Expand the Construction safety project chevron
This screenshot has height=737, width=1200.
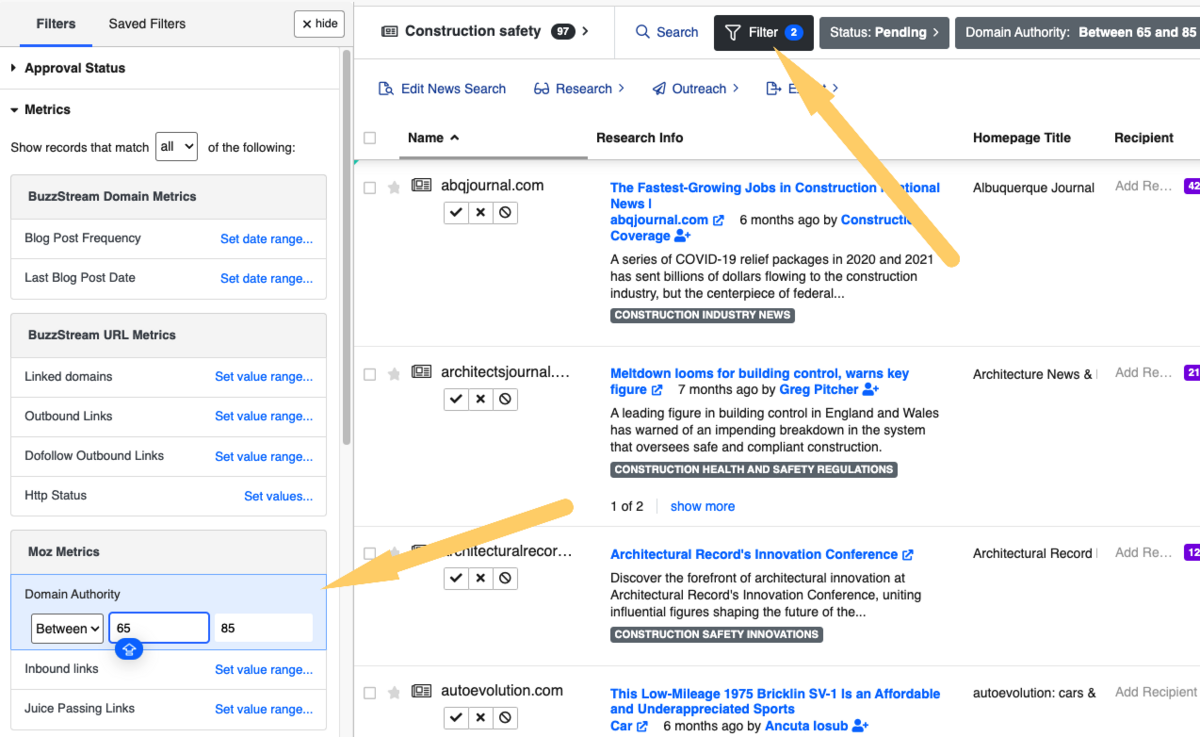coord(585,31)
